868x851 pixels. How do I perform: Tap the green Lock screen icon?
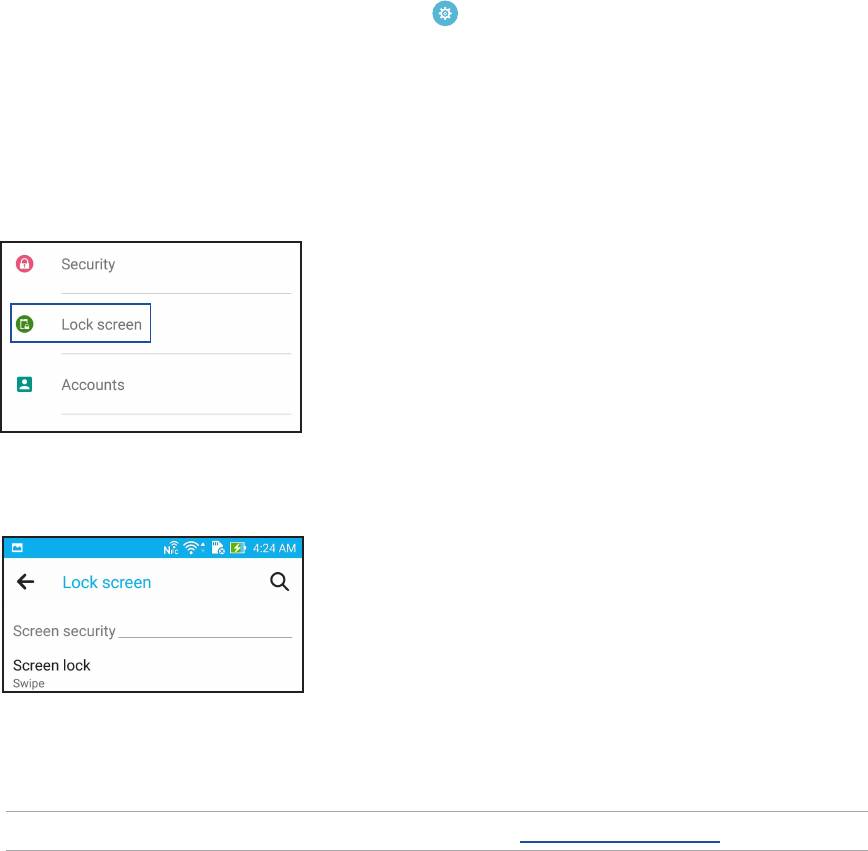(25, 324)
